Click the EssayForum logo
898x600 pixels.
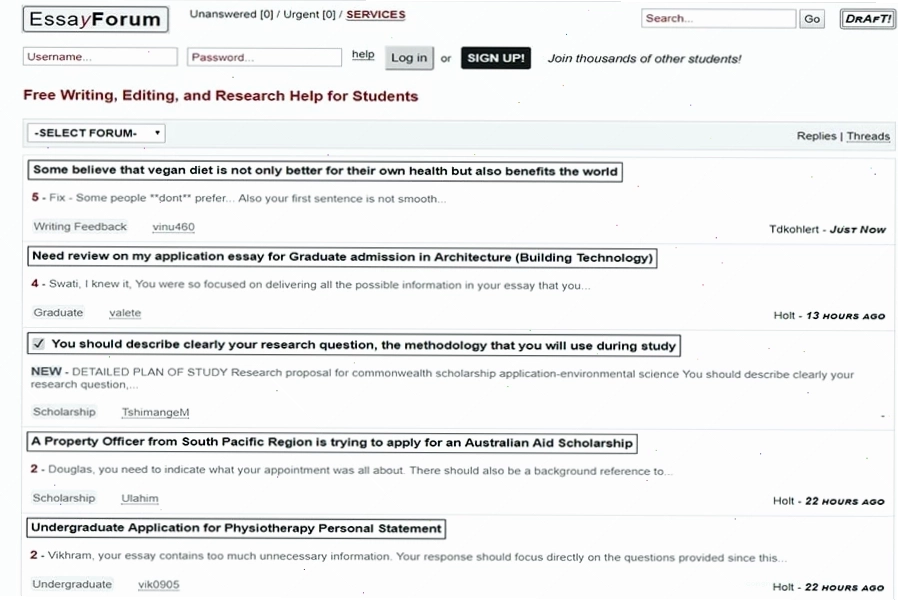click(x=96, y=19)
